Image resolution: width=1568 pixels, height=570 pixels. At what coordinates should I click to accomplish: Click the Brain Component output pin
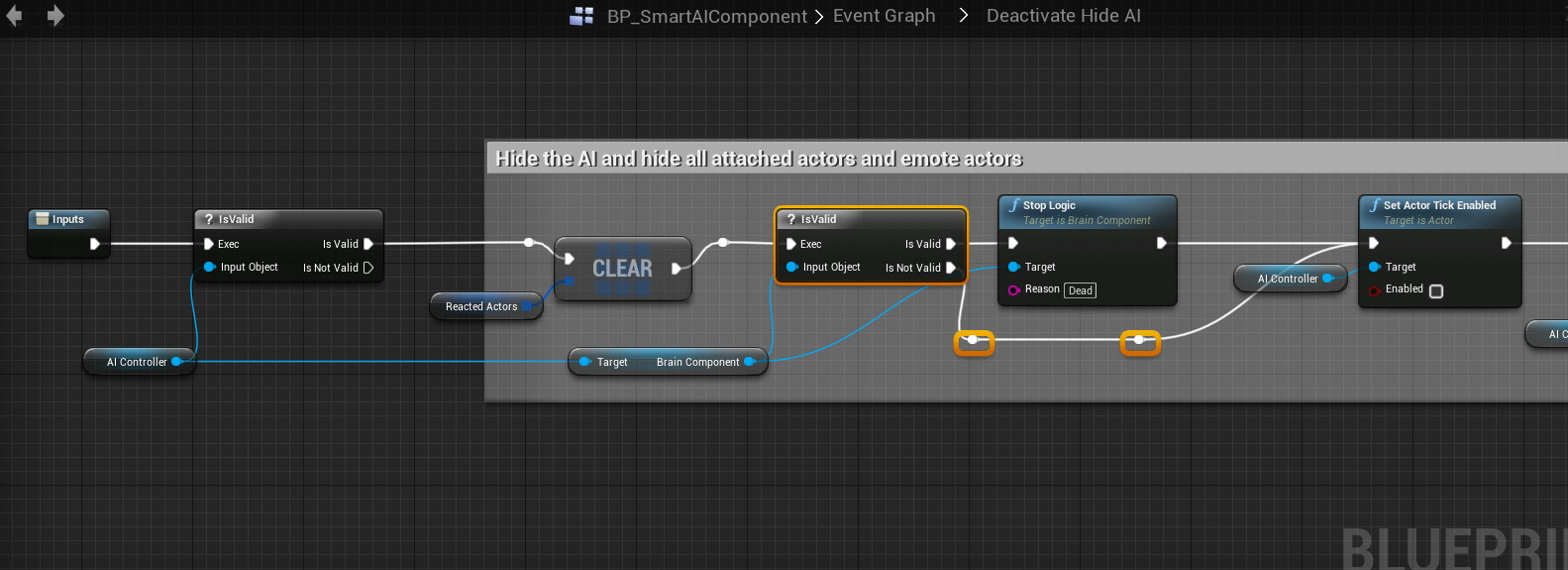point(750,362)
